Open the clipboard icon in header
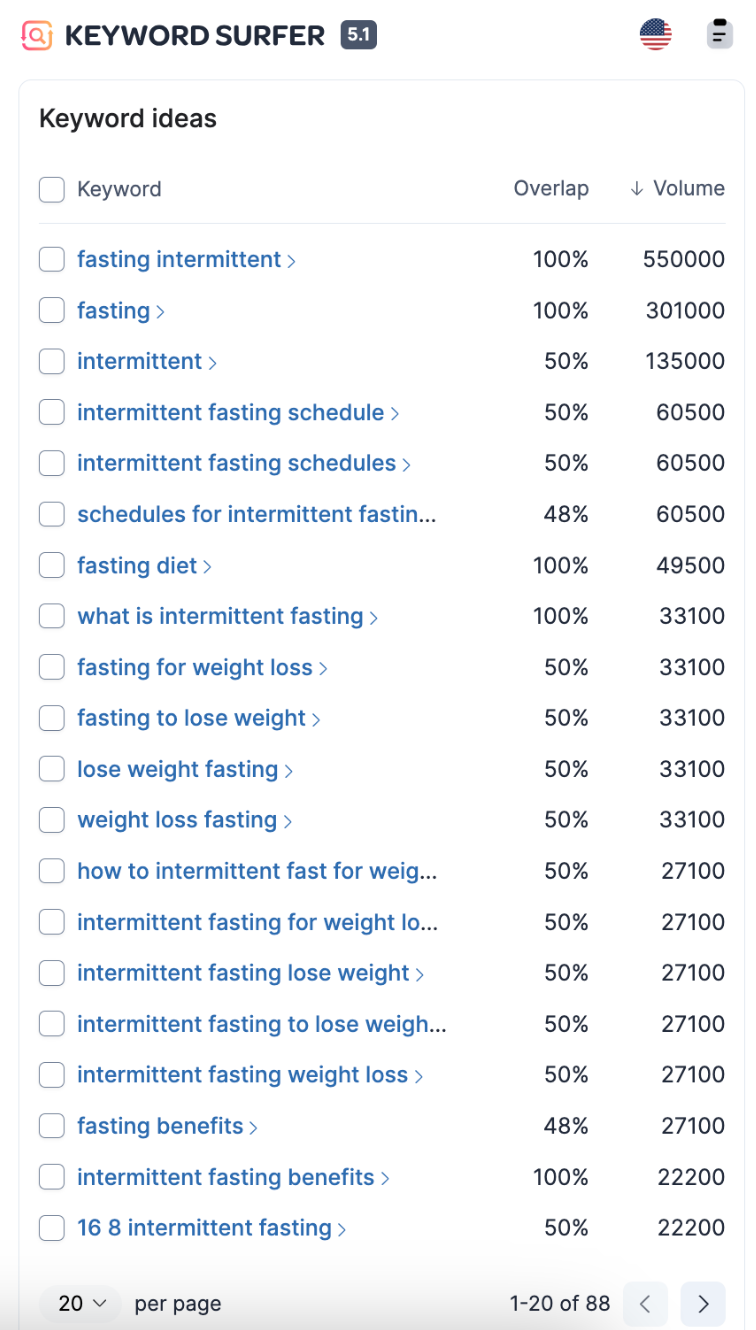This screenshot has height=1330, width=756. pyautogui.click(x=719, y=34)
